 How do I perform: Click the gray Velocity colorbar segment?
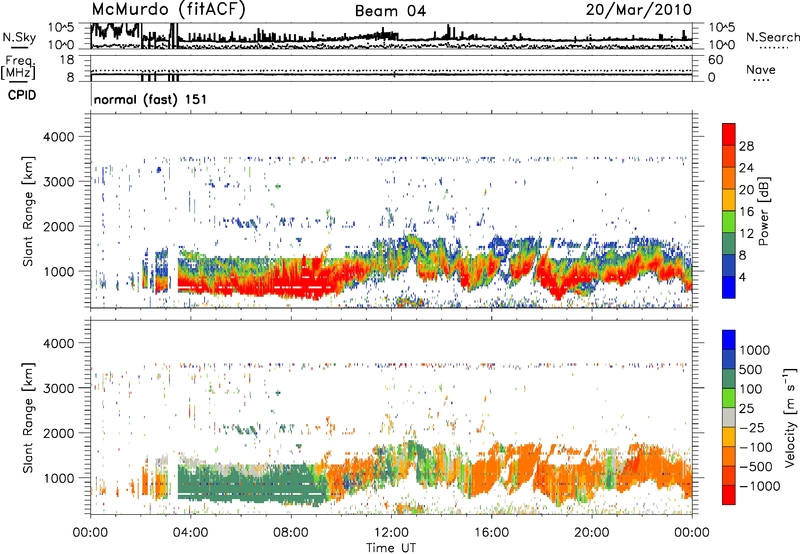pyautogui.click(x=729, y=418)
